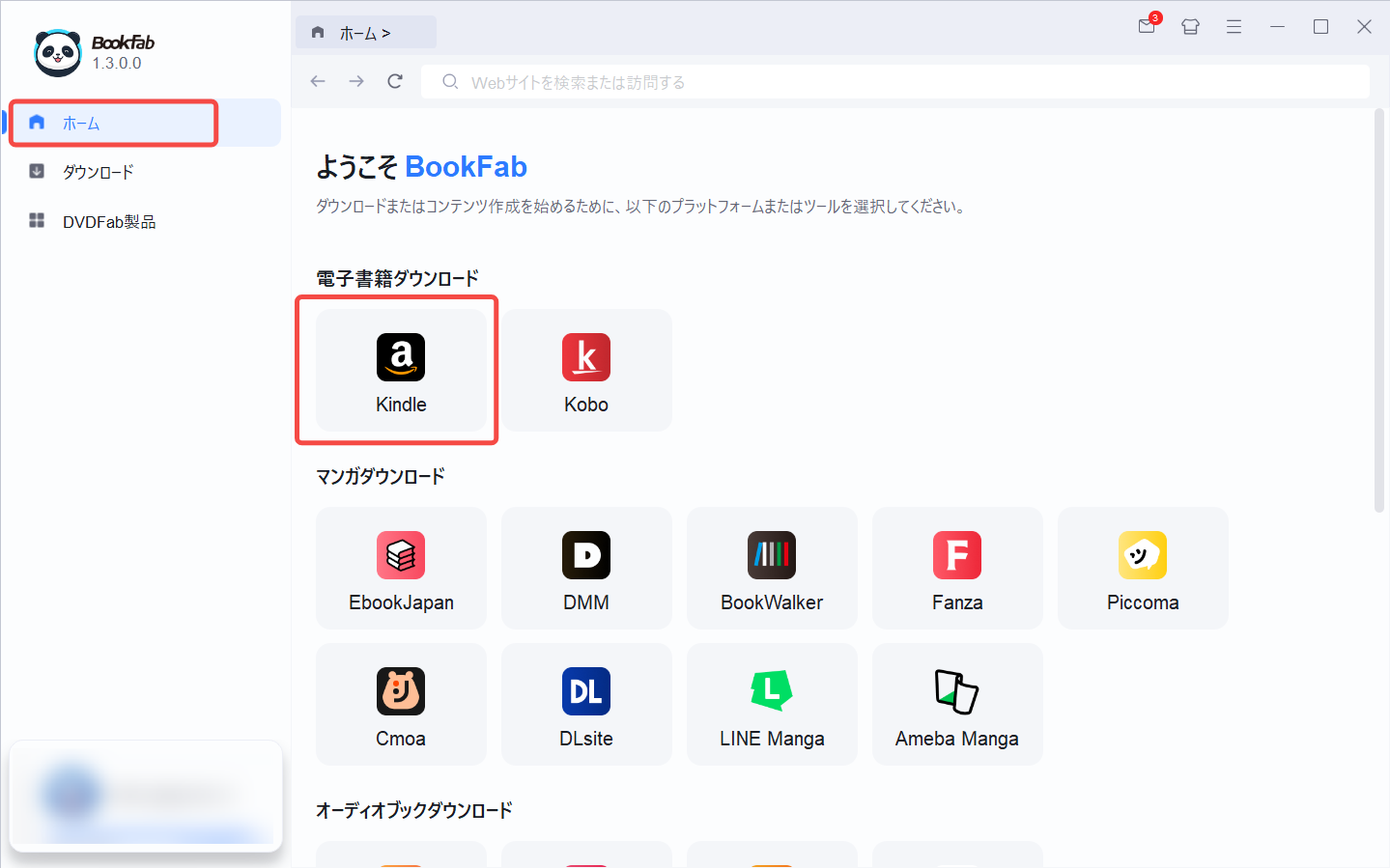Click the ようこそ BookFab title
The width and height of the screenshot is (1390, 868).
click(x=421, y=167)
